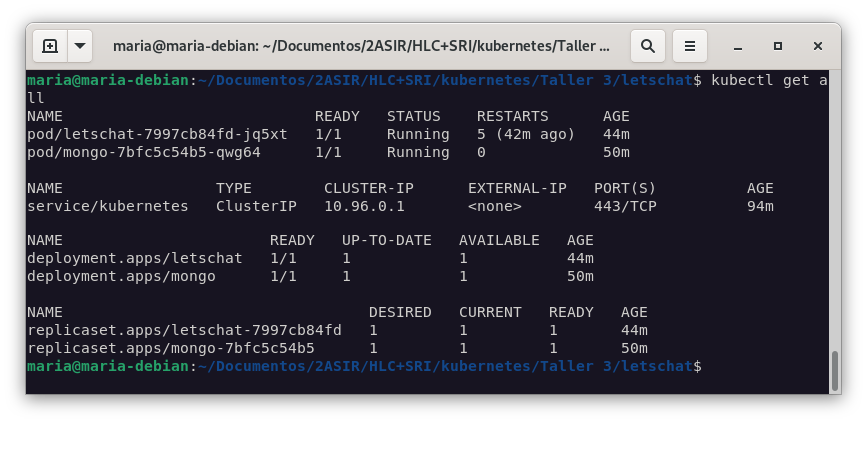Close the terminal window

[819, 46]
